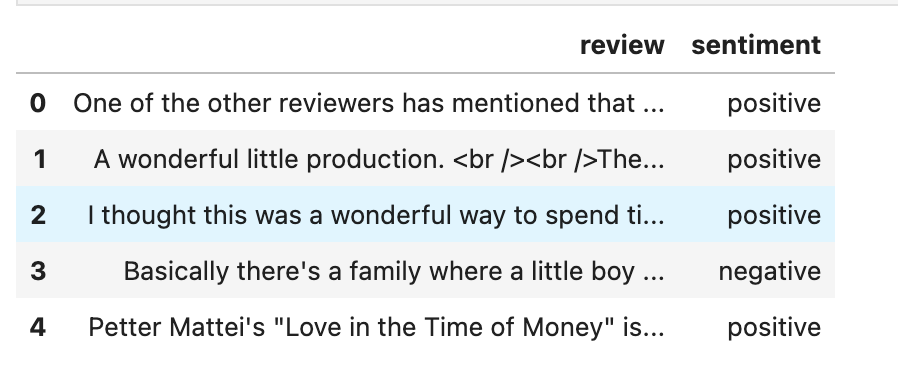
Task: Click the cell output border above table
Action: click(x=457, y=3)
